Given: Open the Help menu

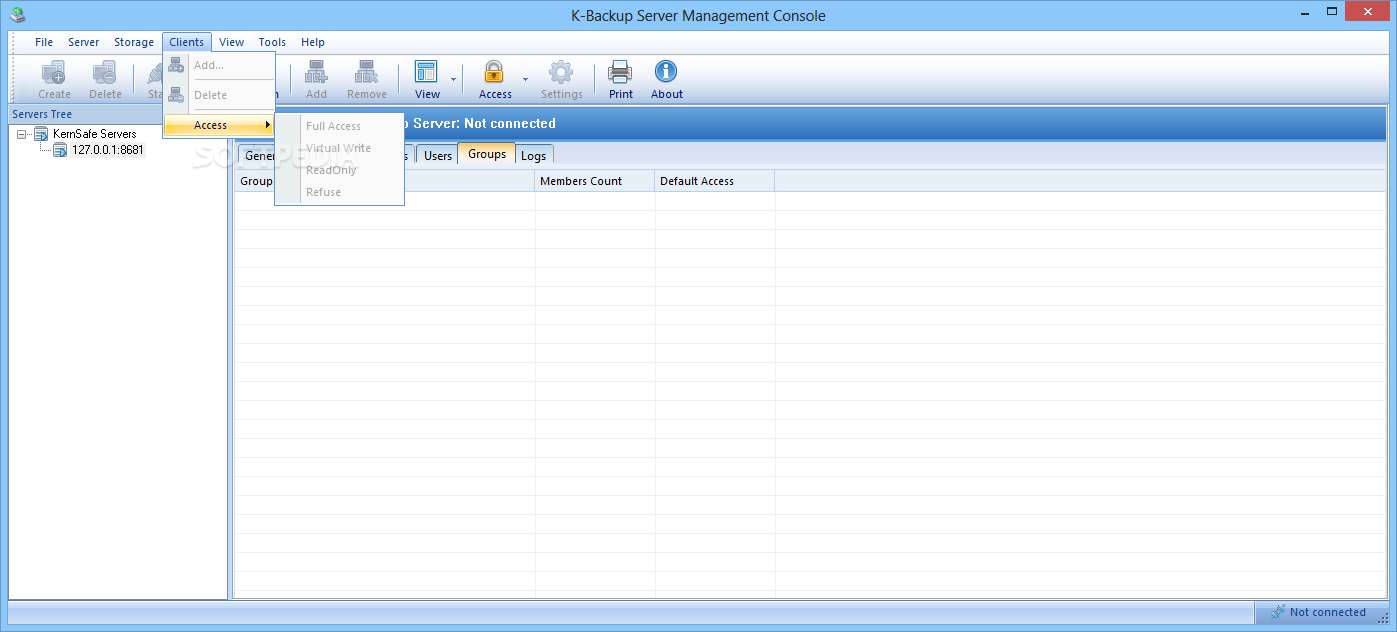Looking at the screenshot, I should (313, 42).
